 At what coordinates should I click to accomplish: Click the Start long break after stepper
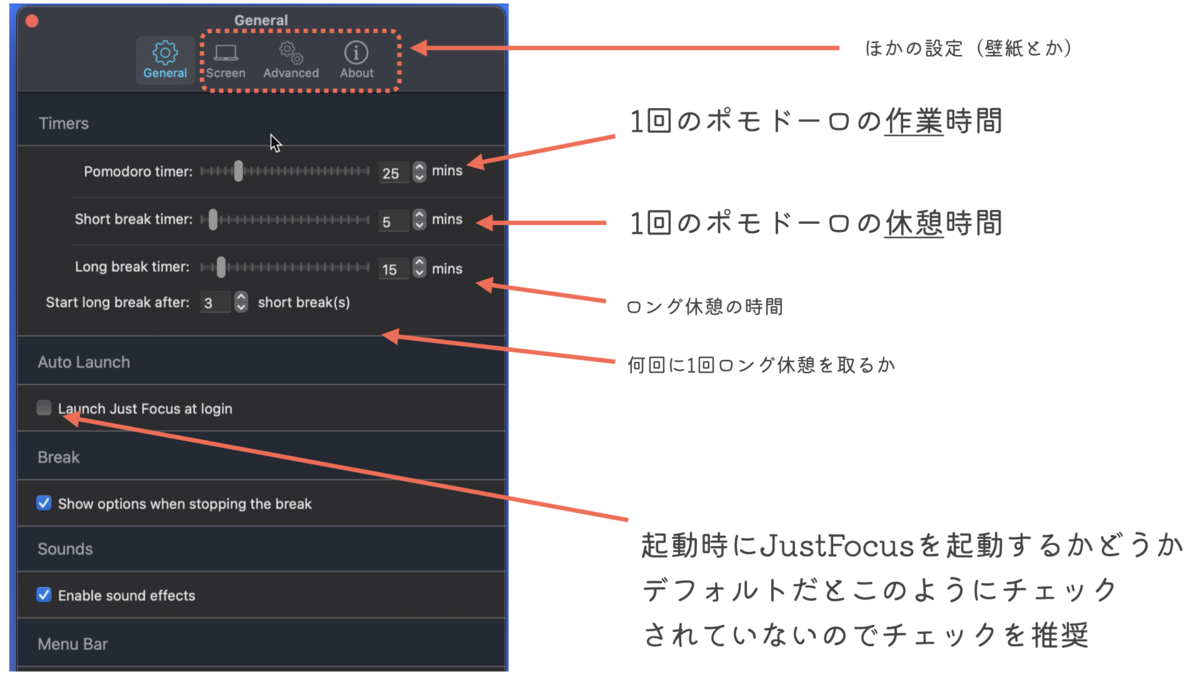[x=241, y=301]
